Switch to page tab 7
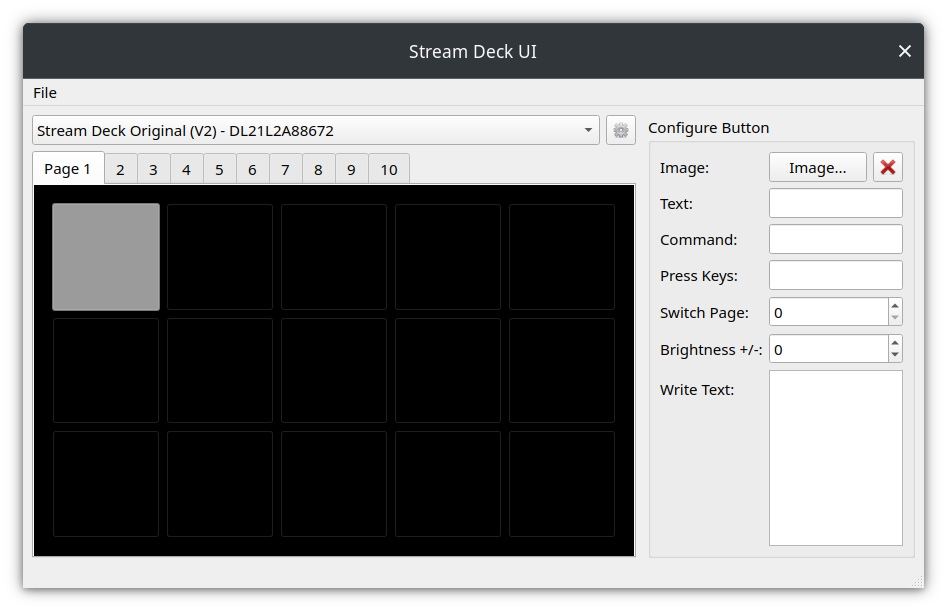 [286, 170]
